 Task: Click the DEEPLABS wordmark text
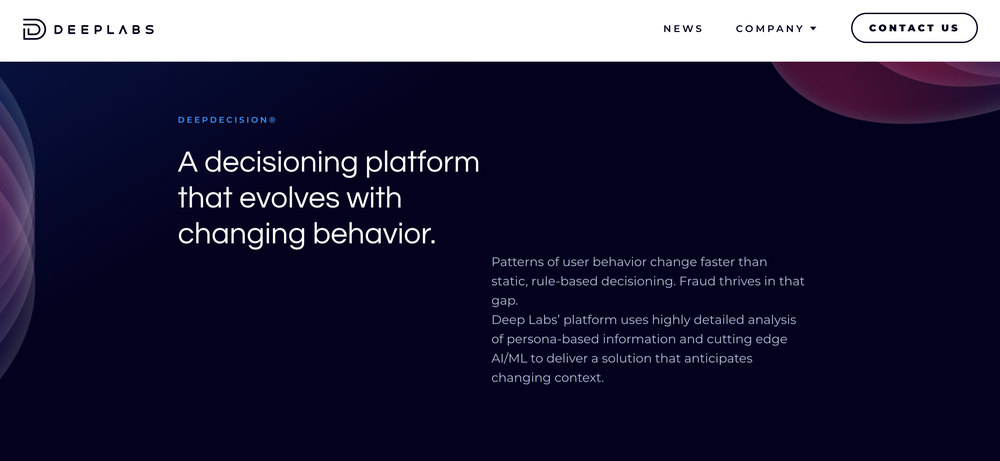click(x=104, y=29)
